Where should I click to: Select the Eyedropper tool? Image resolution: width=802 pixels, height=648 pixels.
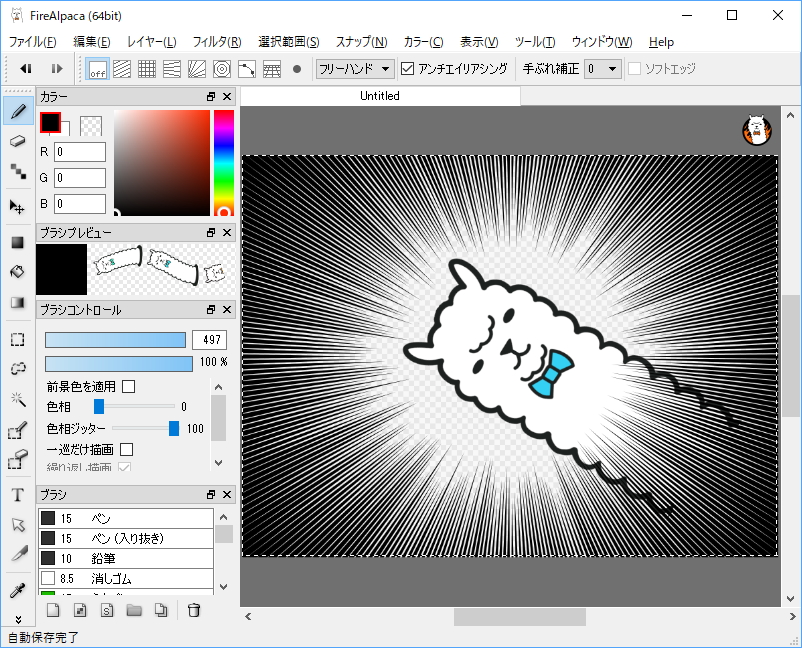(18, 590)
